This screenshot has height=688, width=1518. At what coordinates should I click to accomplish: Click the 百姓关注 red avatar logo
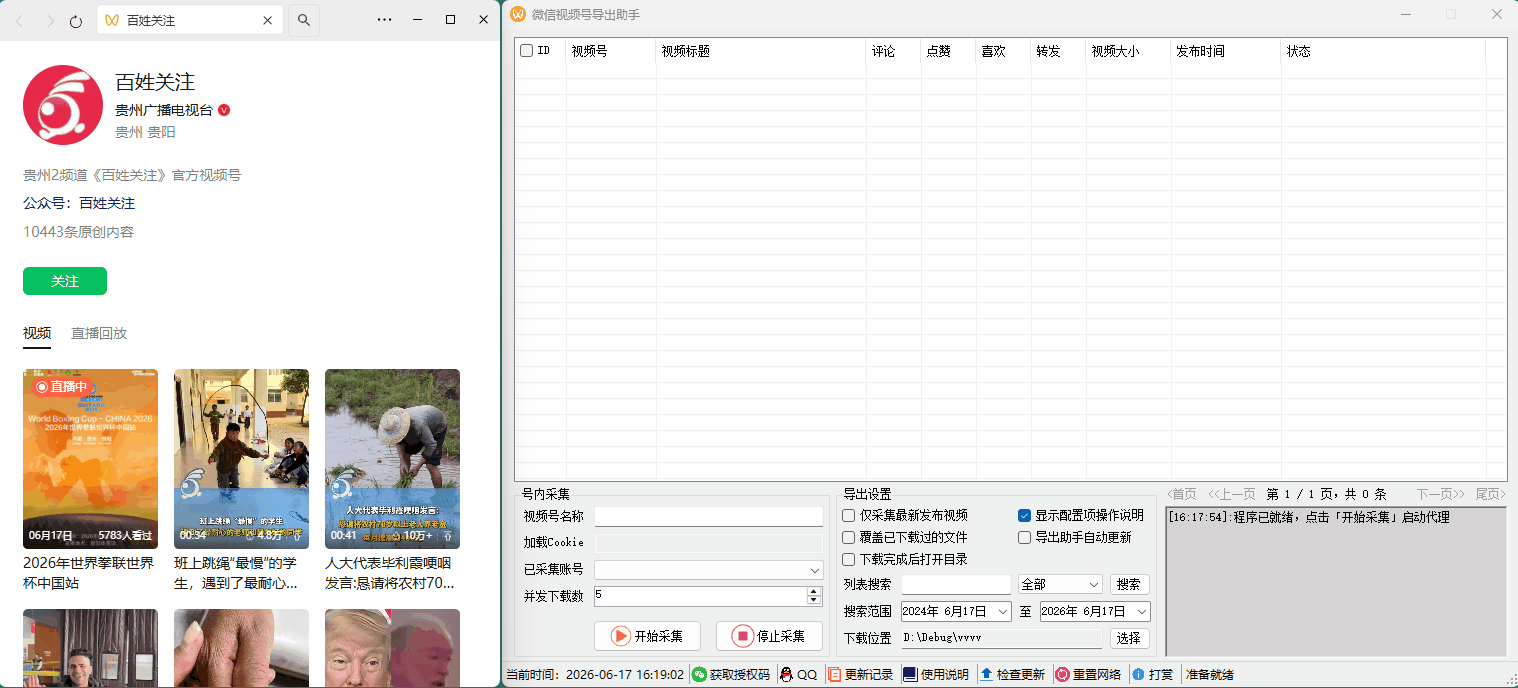click(63, 105)
